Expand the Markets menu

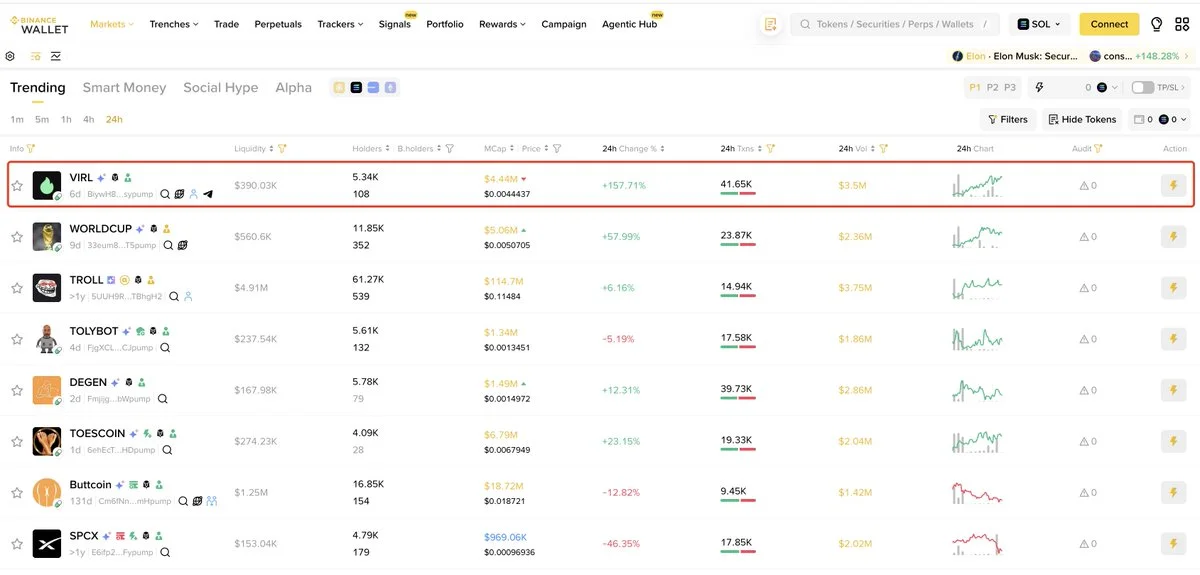coord(112,24)
